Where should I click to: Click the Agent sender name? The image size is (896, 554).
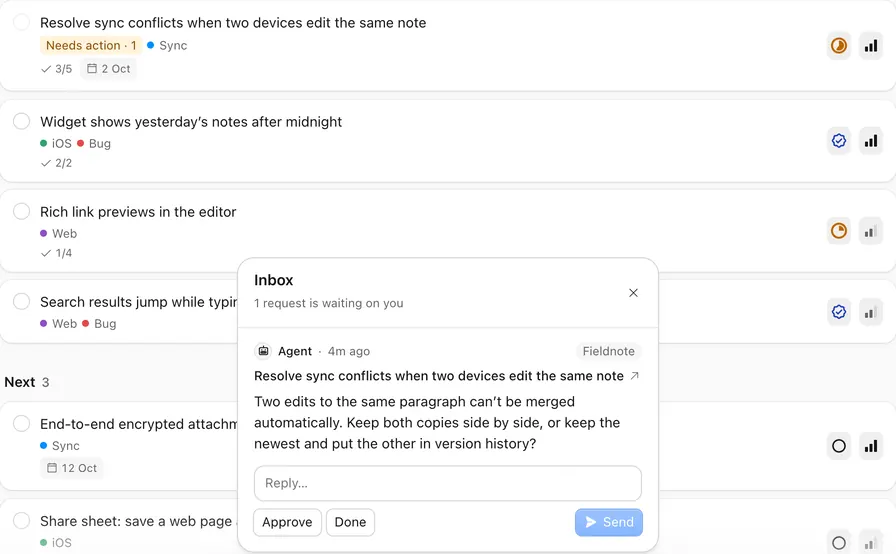[295, 351]
